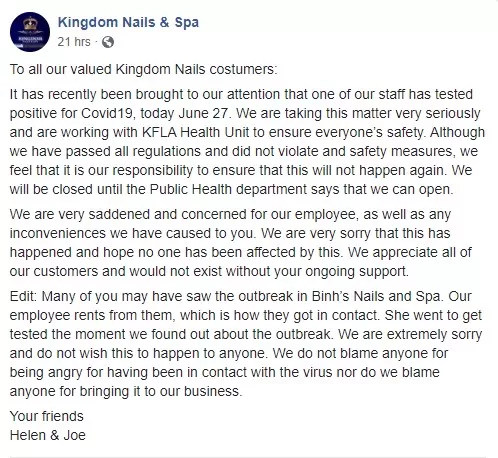Click the text Covid19 in the post
Screen dimensions: 498x458
point(107,113)
